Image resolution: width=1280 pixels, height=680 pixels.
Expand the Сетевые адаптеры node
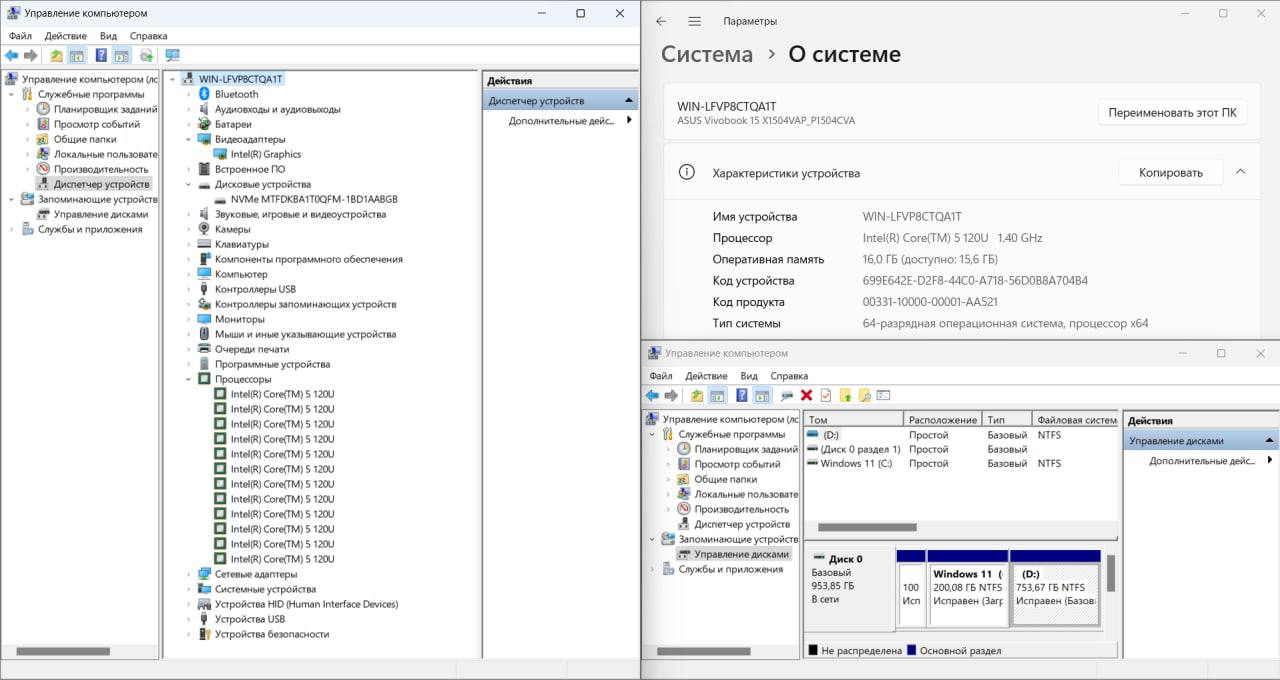point(188,574)
